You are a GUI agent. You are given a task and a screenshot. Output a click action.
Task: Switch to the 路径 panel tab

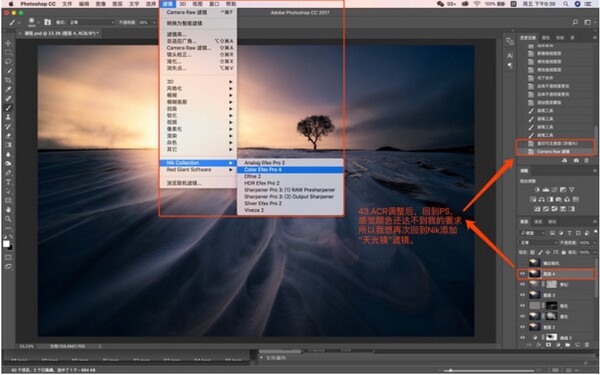552,222
